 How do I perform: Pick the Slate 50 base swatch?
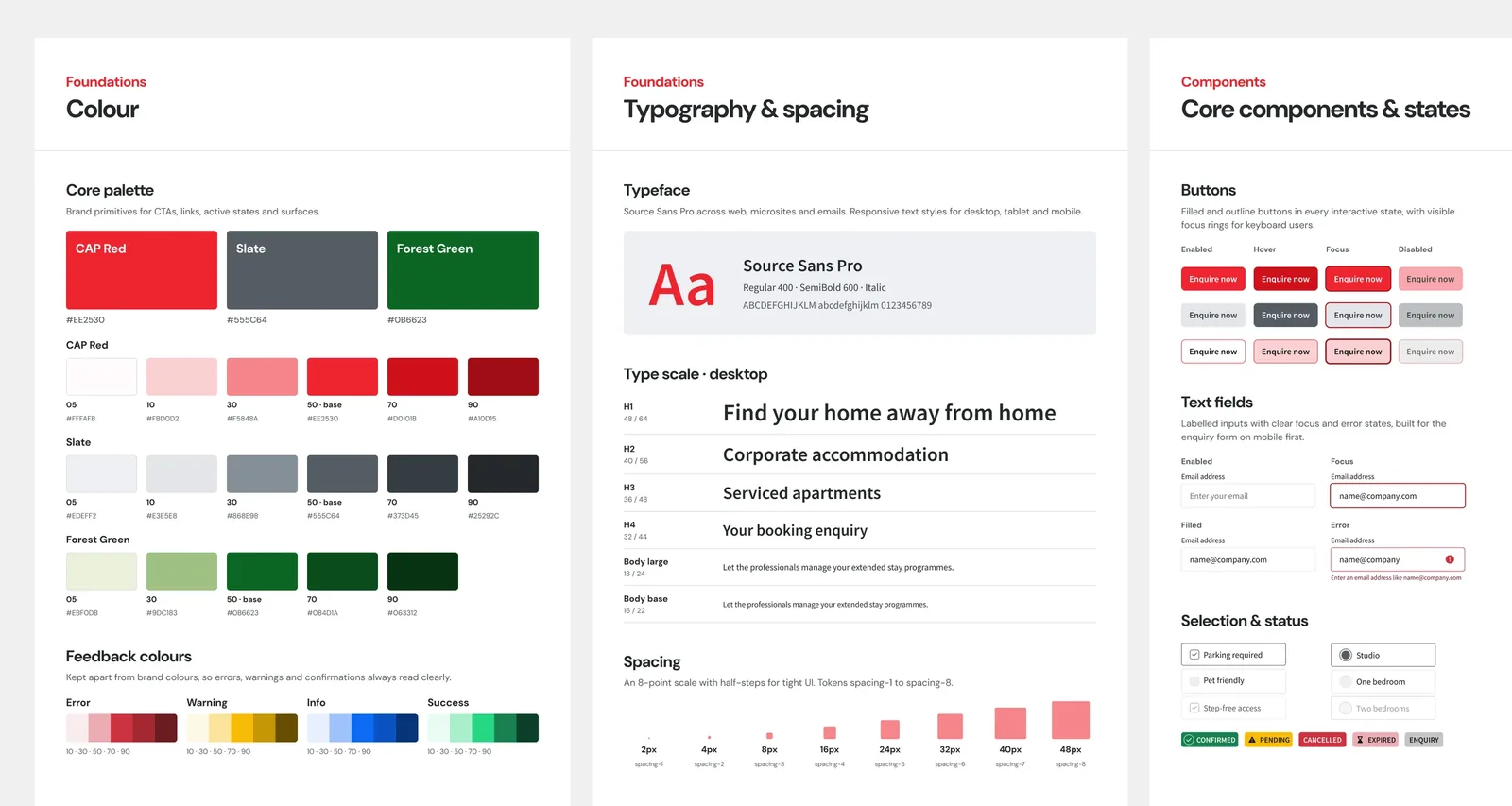point(342,474)
